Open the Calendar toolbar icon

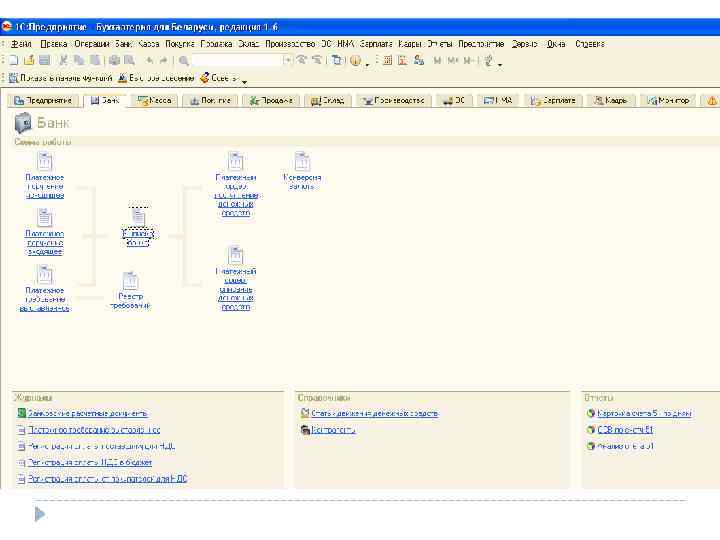point(403,60)
